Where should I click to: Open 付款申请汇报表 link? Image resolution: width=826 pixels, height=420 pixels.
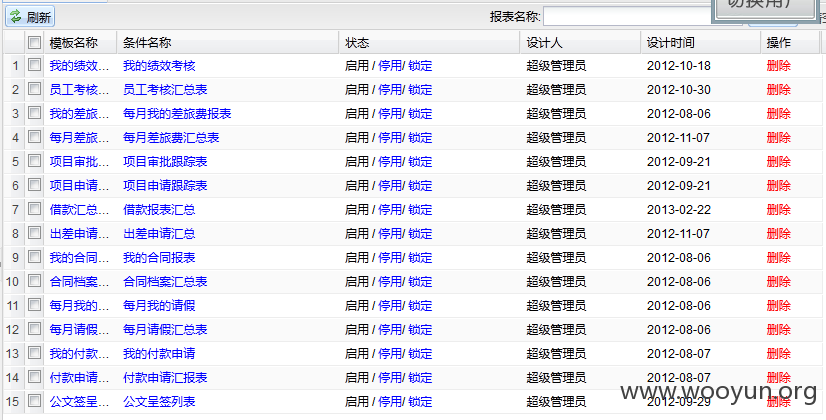(165, 377)
